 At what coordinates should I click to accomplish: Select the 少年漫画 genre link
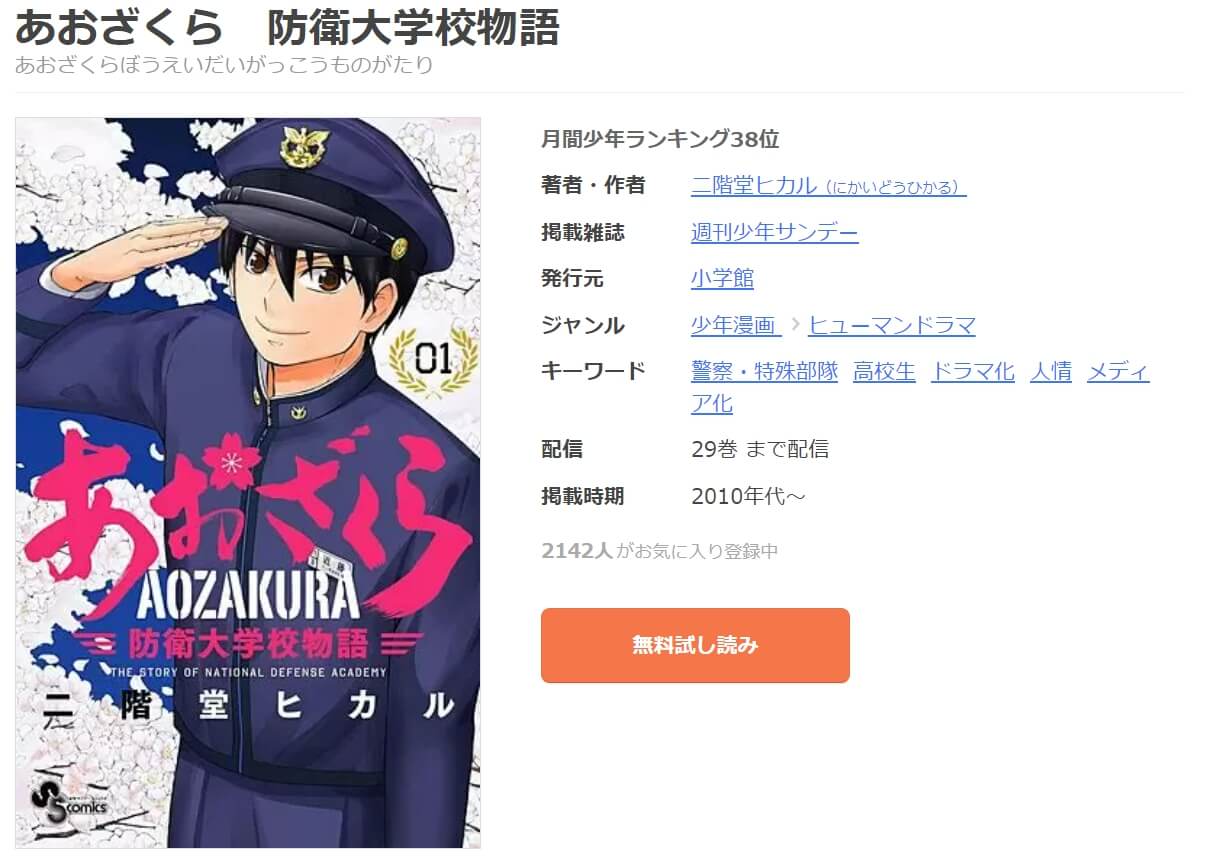[x=735, y=325]
